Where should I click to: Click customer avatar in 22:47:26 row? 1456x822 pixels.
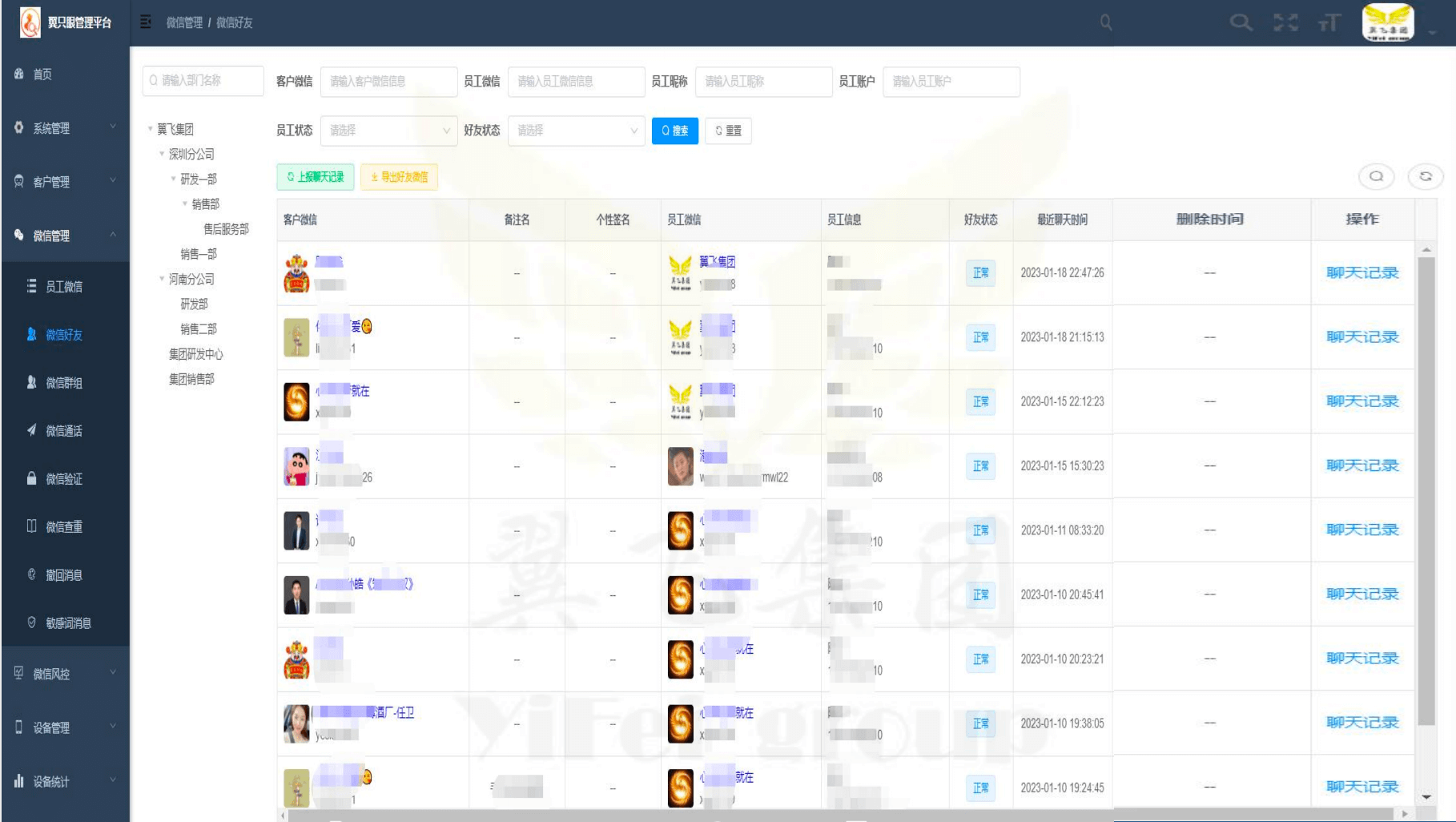click(x=297, y=273)
